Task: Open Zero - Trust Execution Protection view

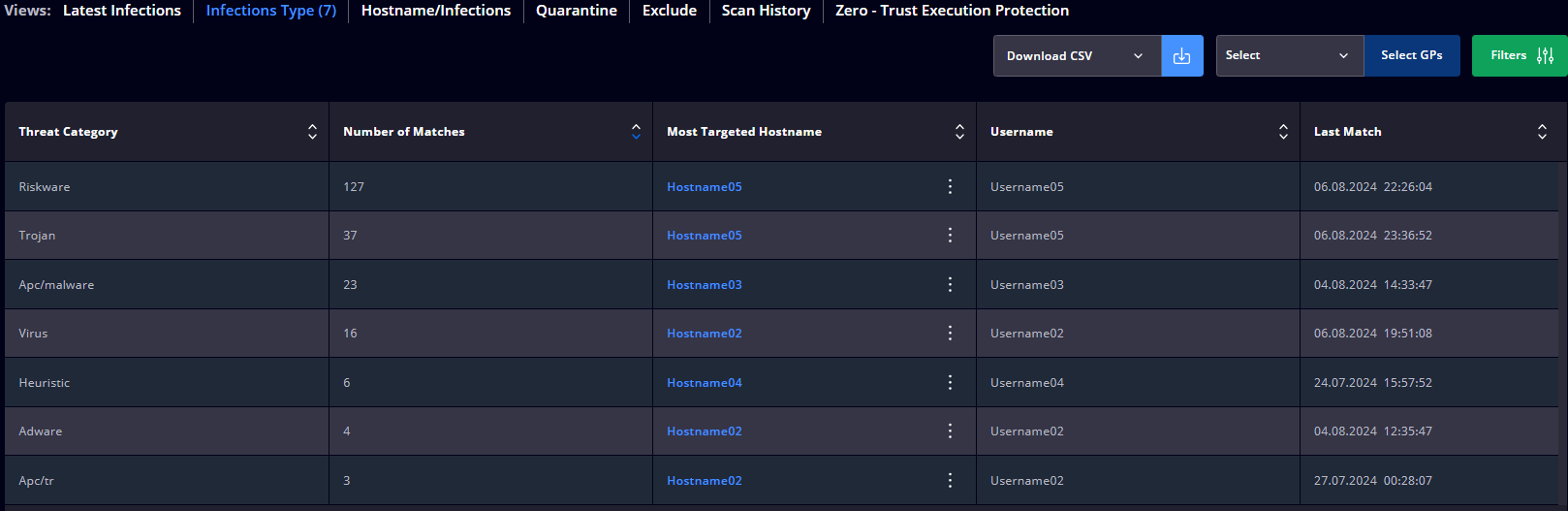Action: point(952,11)
